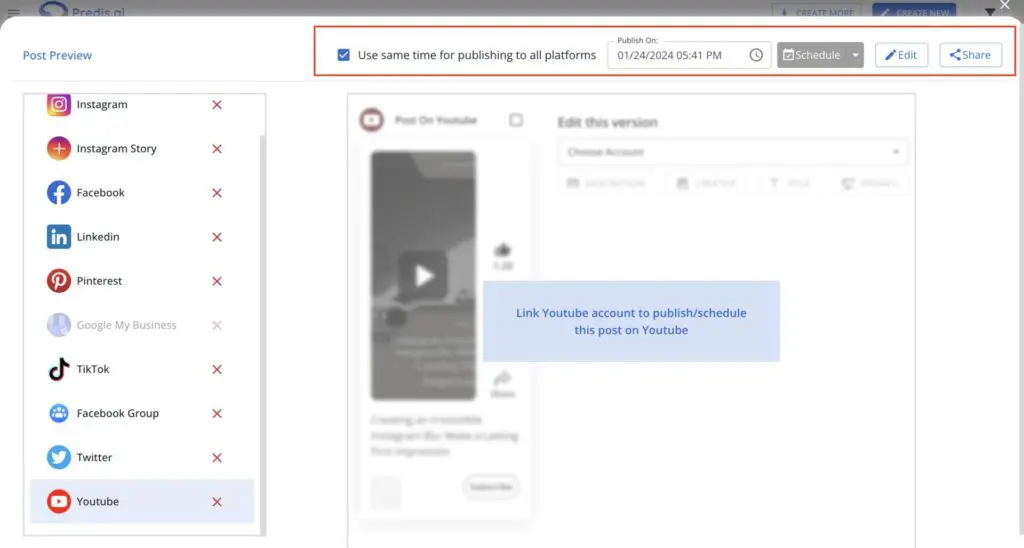Click the Pinterest logo icon
This screenshot has width=1024, height=548.
59,281
